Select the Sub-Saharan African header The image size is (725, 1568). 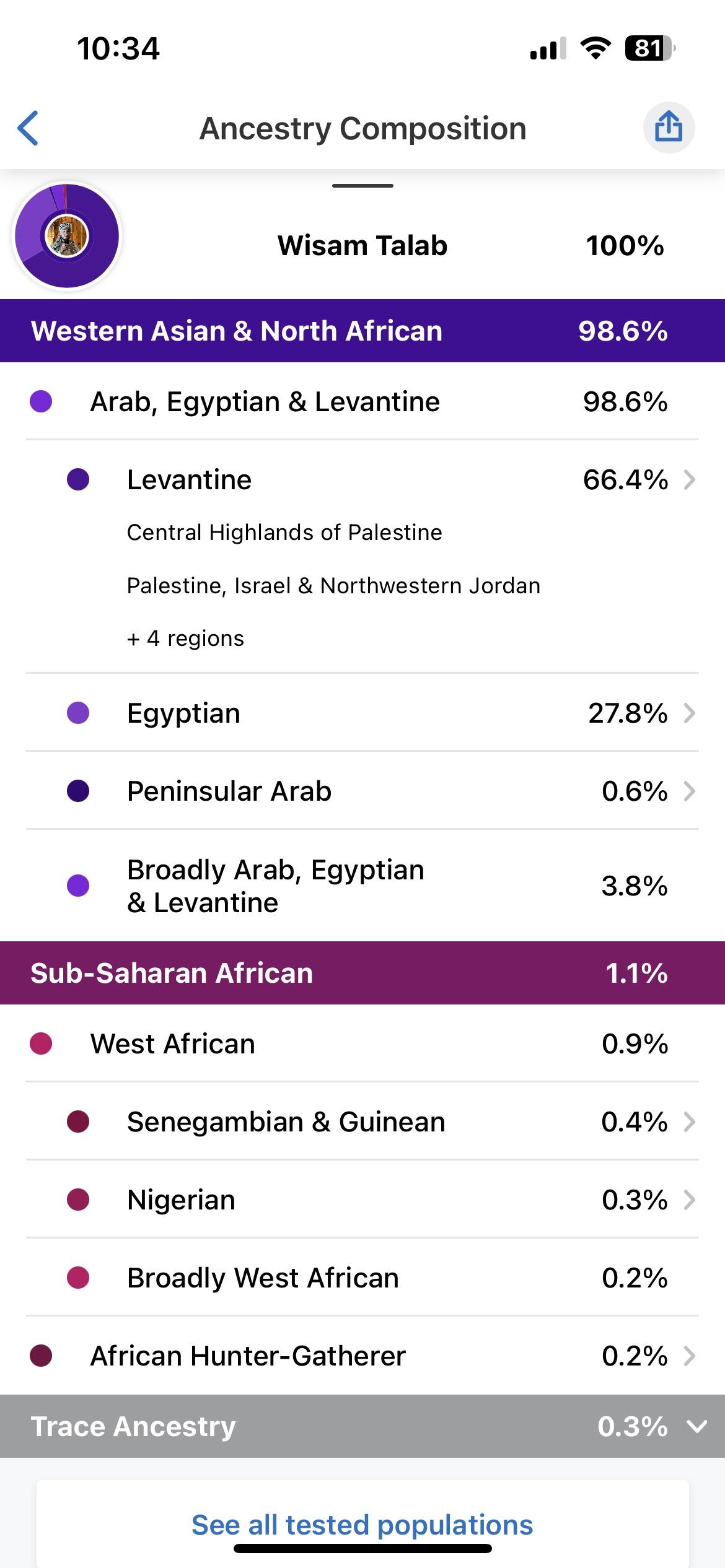click(362, 973)
